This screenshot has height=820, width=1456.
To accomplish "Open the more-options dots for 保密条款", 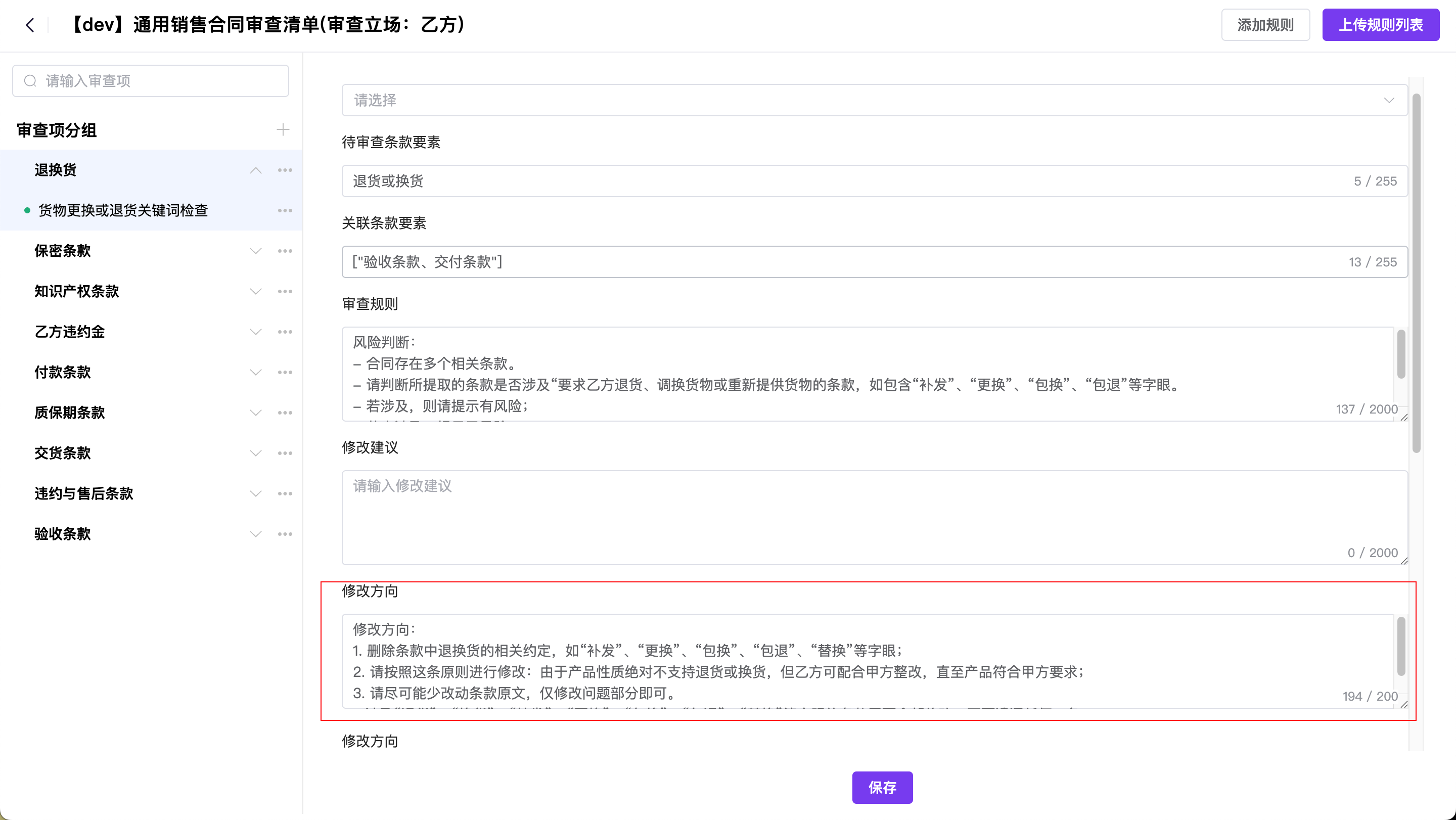I will pyautogui.click(x=285, y=251).
